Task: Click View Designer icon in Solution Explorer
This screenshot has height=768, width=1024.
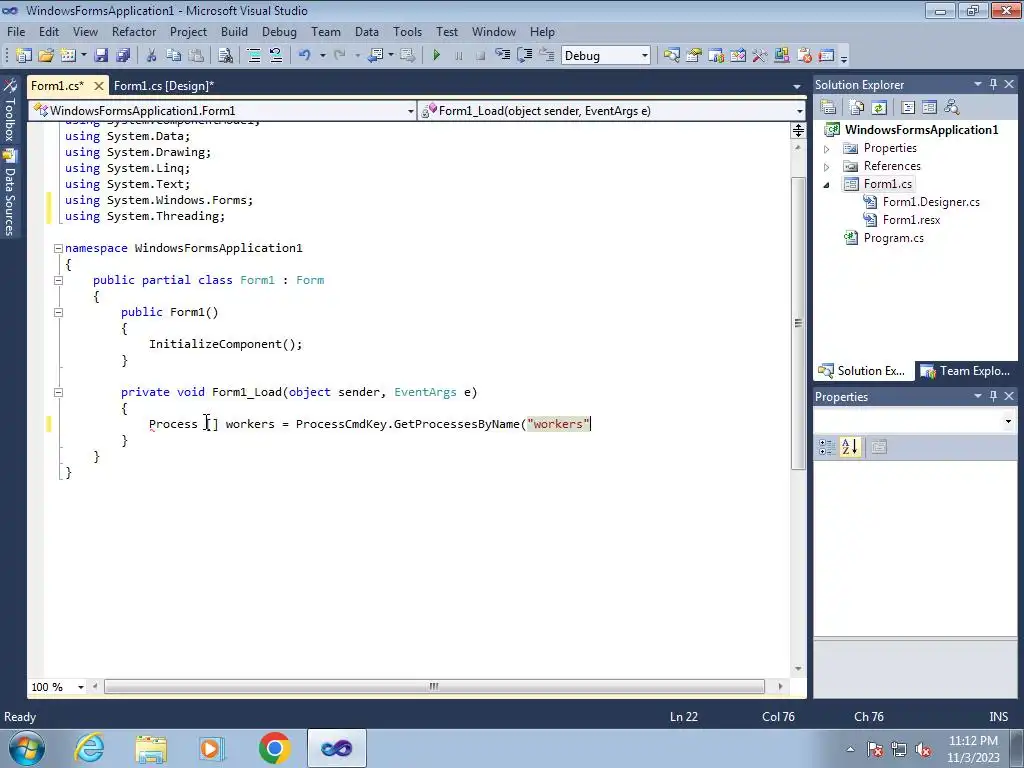Action: tap(930, 107)
